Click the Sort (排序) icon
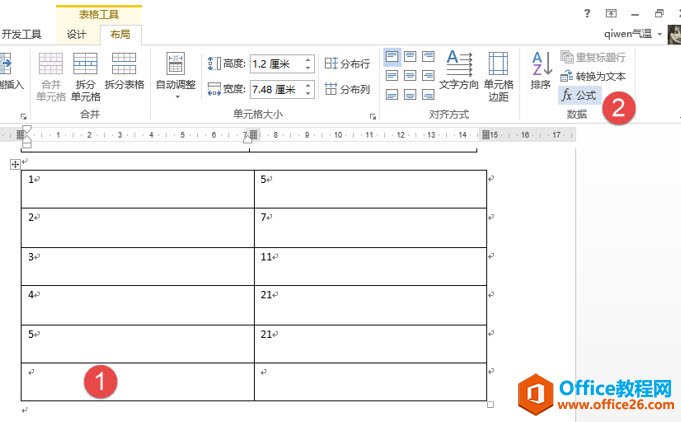The height and width of the screenshot is (422, 681). coord(541,70)
